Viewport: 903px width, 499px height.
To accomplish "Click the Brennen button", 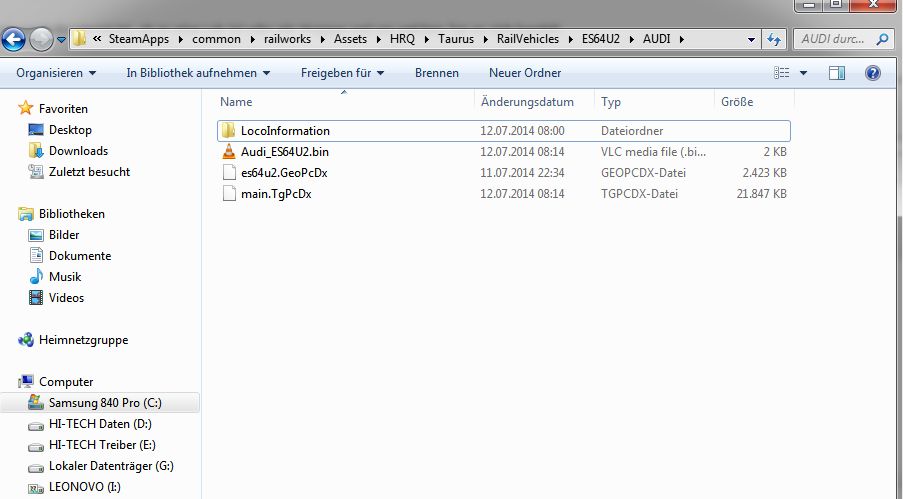I will (x=437, y=73).
